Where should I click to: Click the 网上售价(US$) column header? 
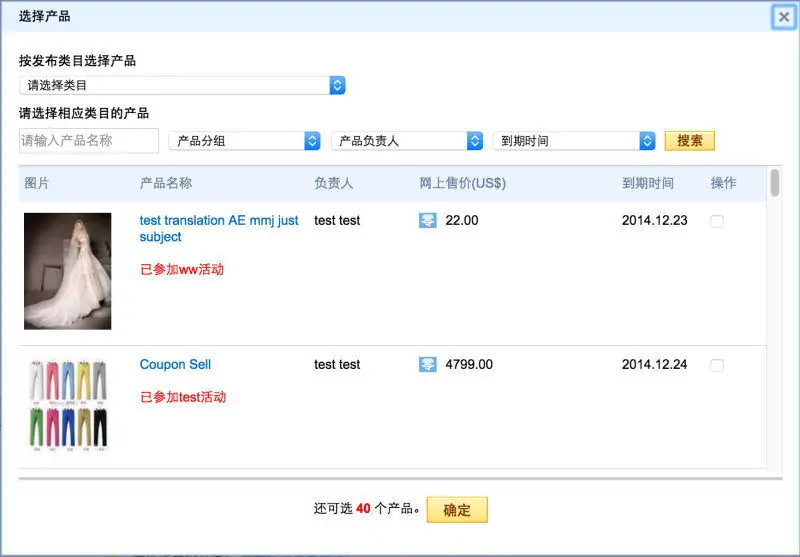coord(462,184)
